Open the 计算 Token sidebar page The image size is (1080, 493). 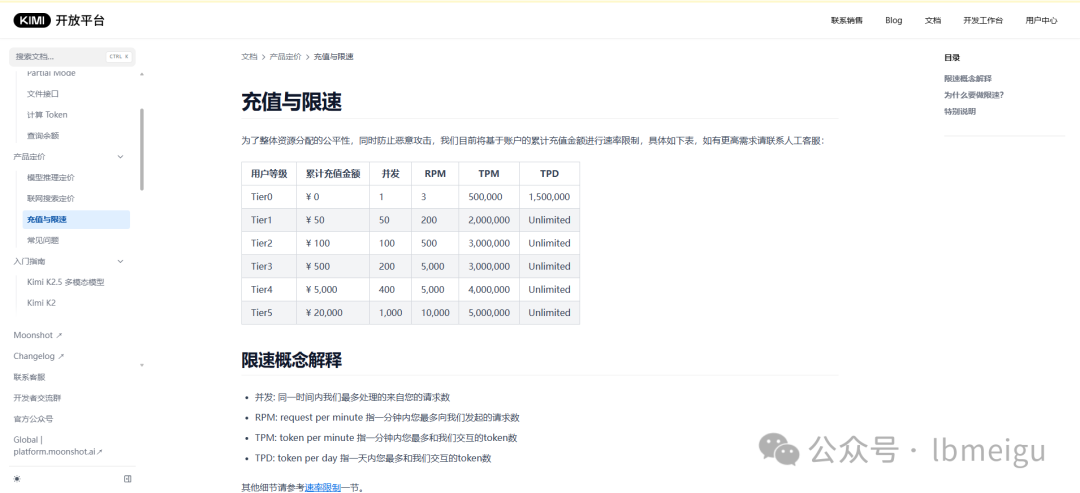click(47, 114)
